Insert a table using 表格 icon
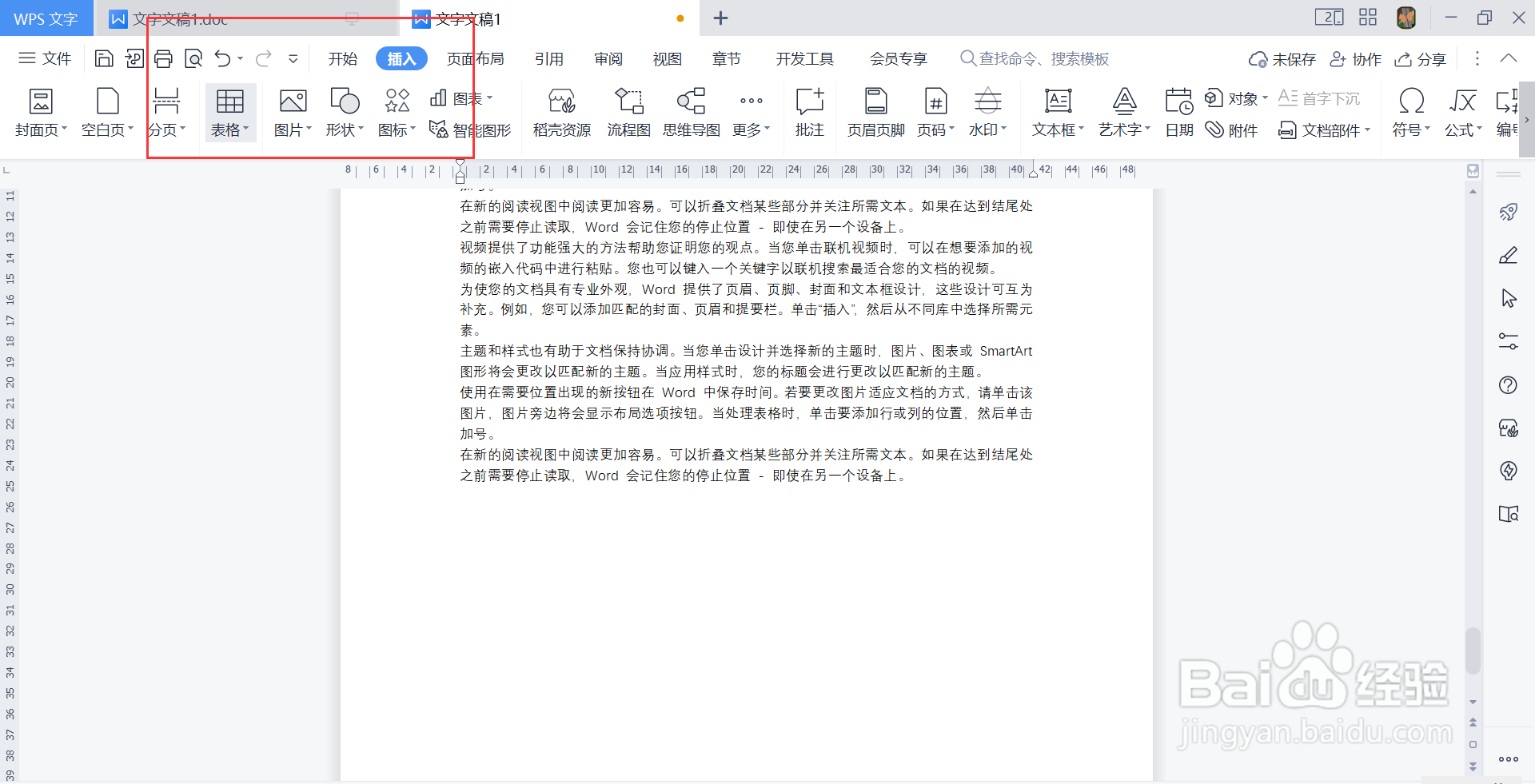The image size is (1535, 784). coord(229,112)
